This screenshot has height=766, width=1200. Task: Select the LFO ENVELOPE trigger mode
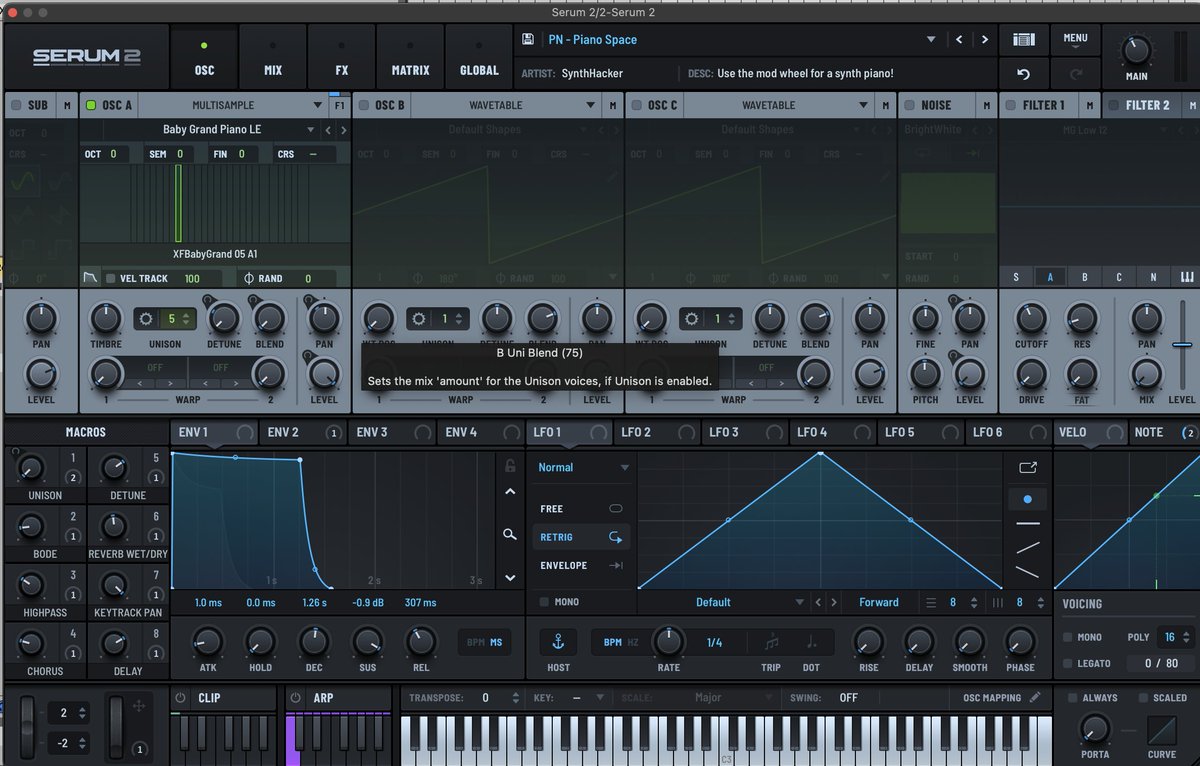581,565
